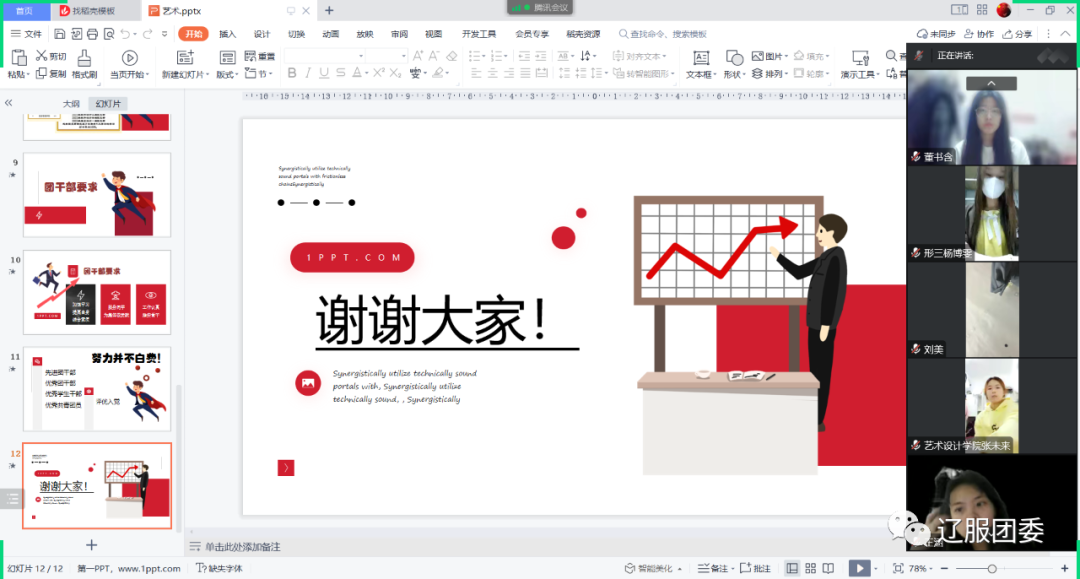This screenshot has width=1080, height=579.
Task: Click the Clear Formatting eraser icon
Action: click(x=452, y=56)
